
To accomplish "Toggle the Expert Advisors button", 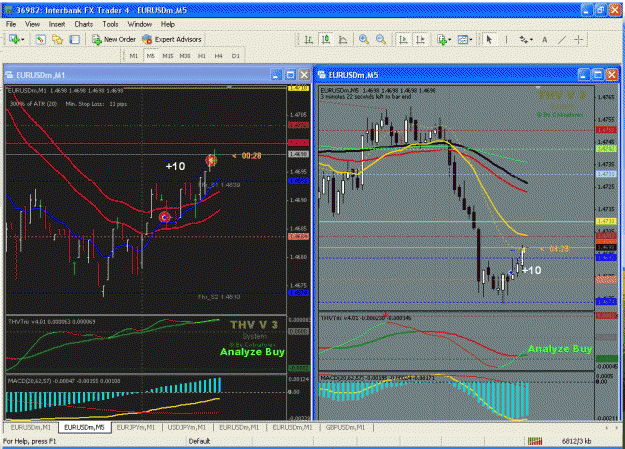I will point(172,39).
